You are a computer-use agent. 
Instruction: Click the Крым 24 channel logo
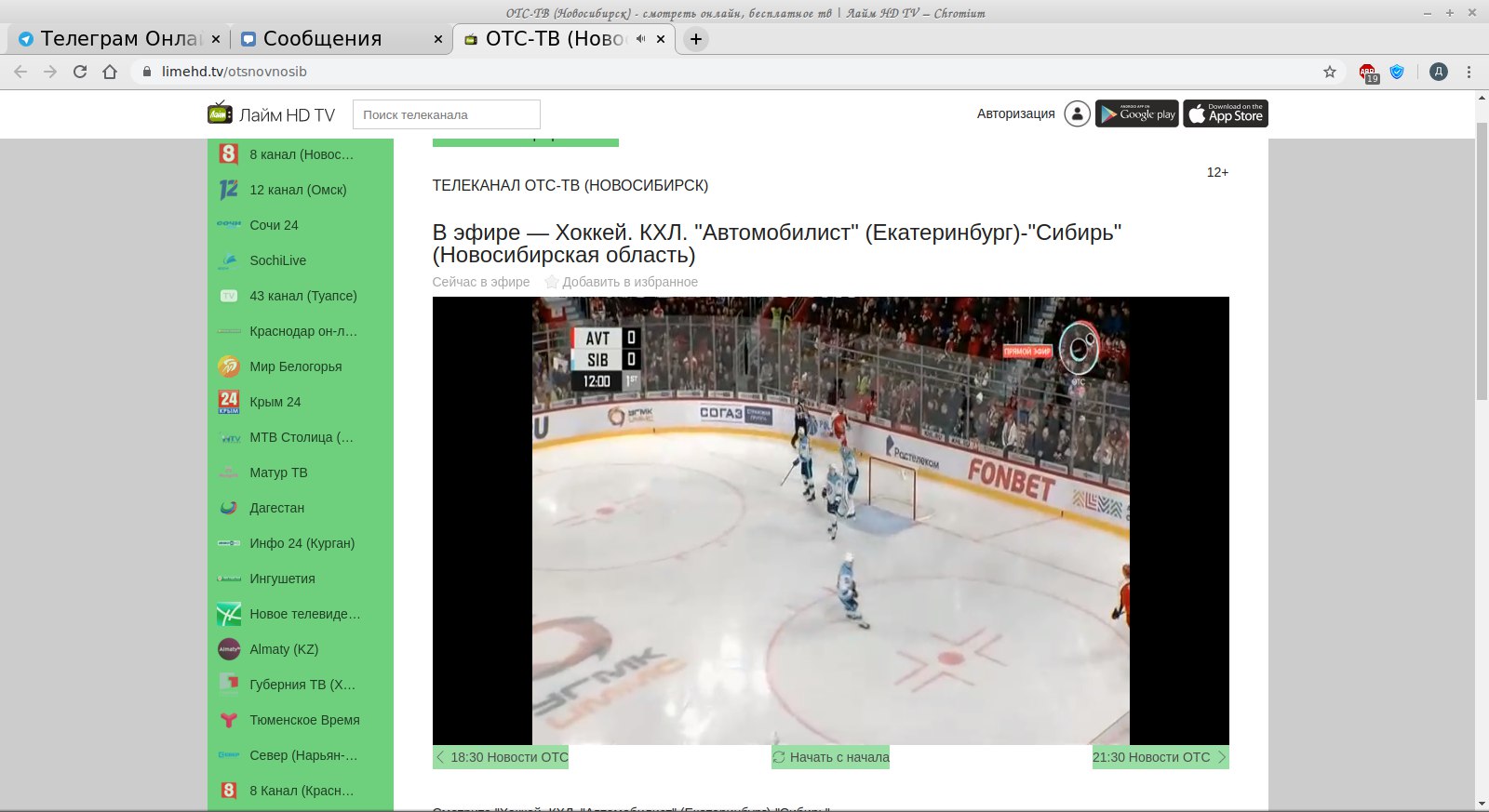pos(229,402)
